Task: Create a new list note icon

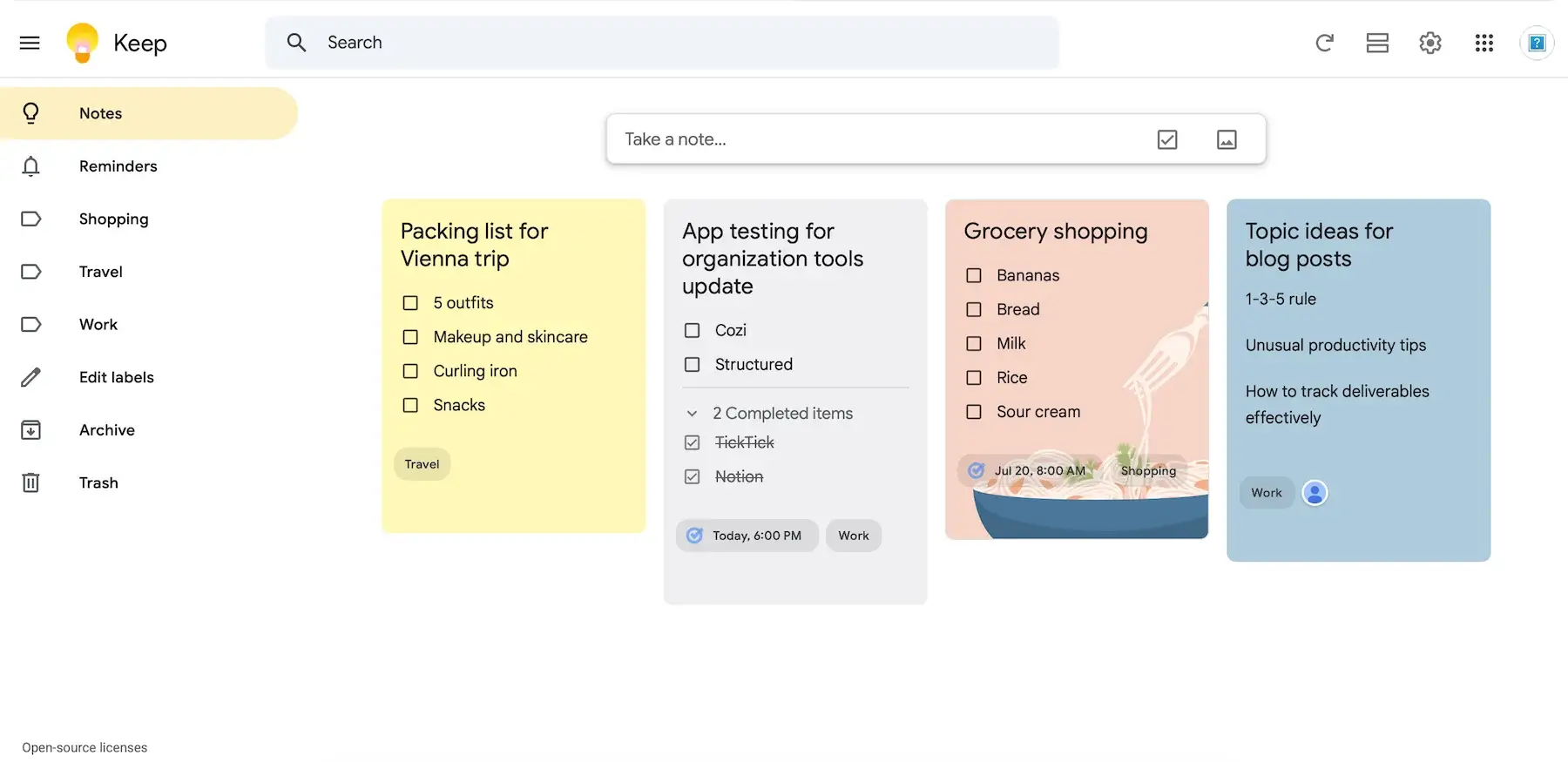Action: [1167, 139]
